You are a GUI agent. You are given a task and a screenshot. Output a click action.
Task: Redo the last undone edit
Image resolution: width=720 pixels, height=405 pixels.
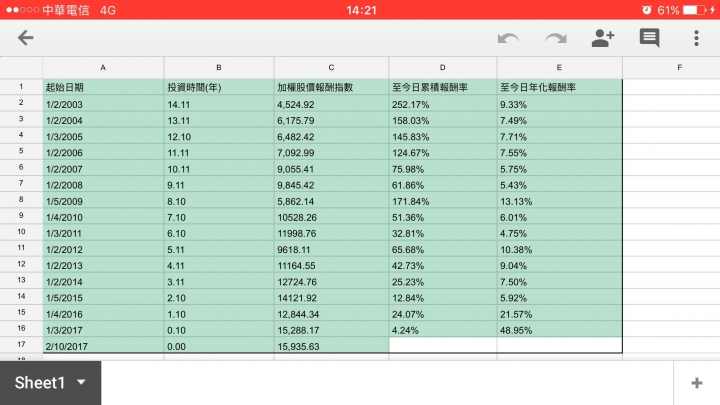pyautogui.click(x=556, y=38)
